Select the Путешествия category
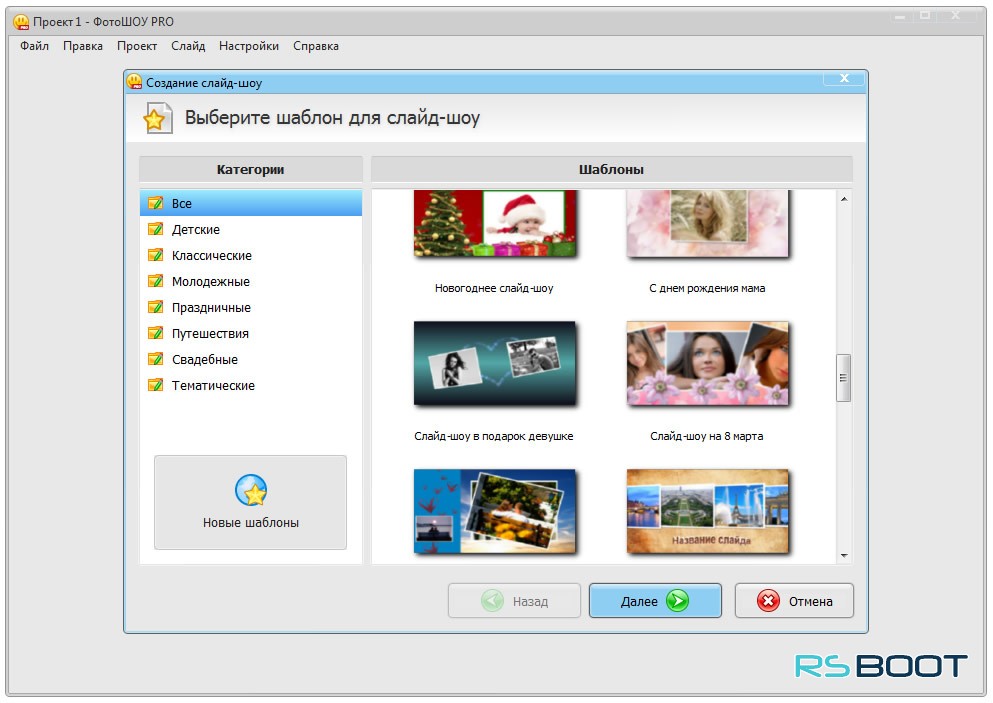This screenshot has height=703, width=993. 251,333
